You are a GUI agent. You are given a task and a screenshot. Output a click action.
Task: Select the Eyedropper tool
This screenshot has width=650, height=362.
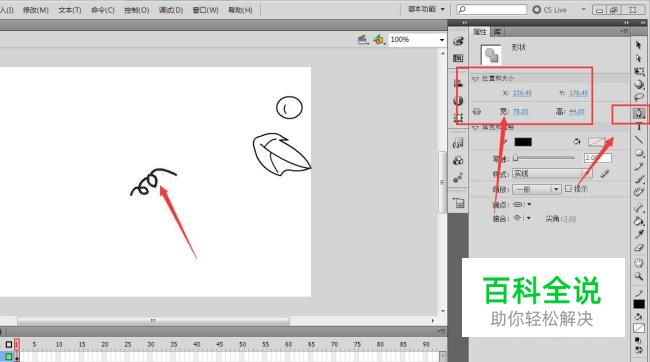pos(639,234)
